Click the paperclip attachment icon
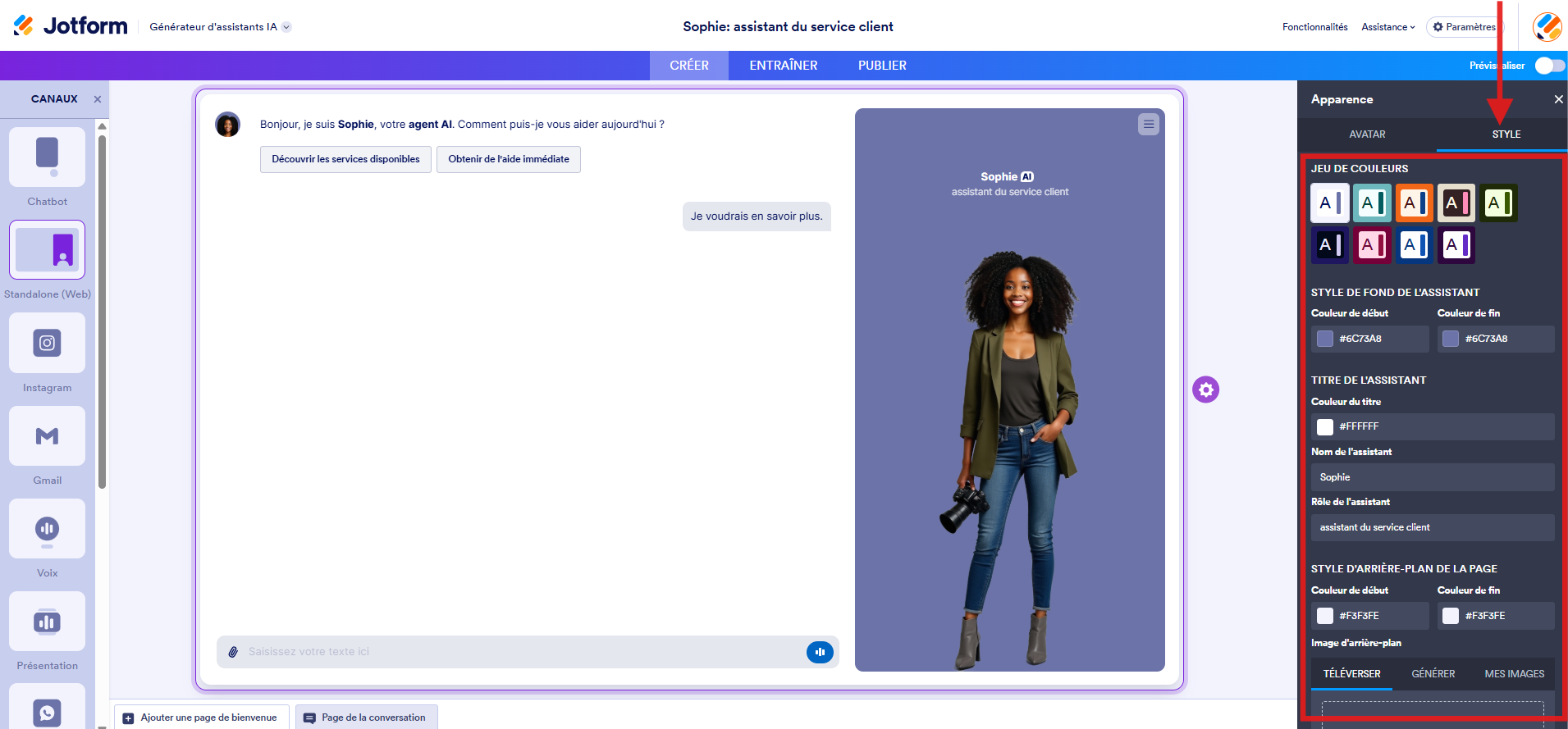This screenshot has width=1568, height=729. click(x=233, y=652)
